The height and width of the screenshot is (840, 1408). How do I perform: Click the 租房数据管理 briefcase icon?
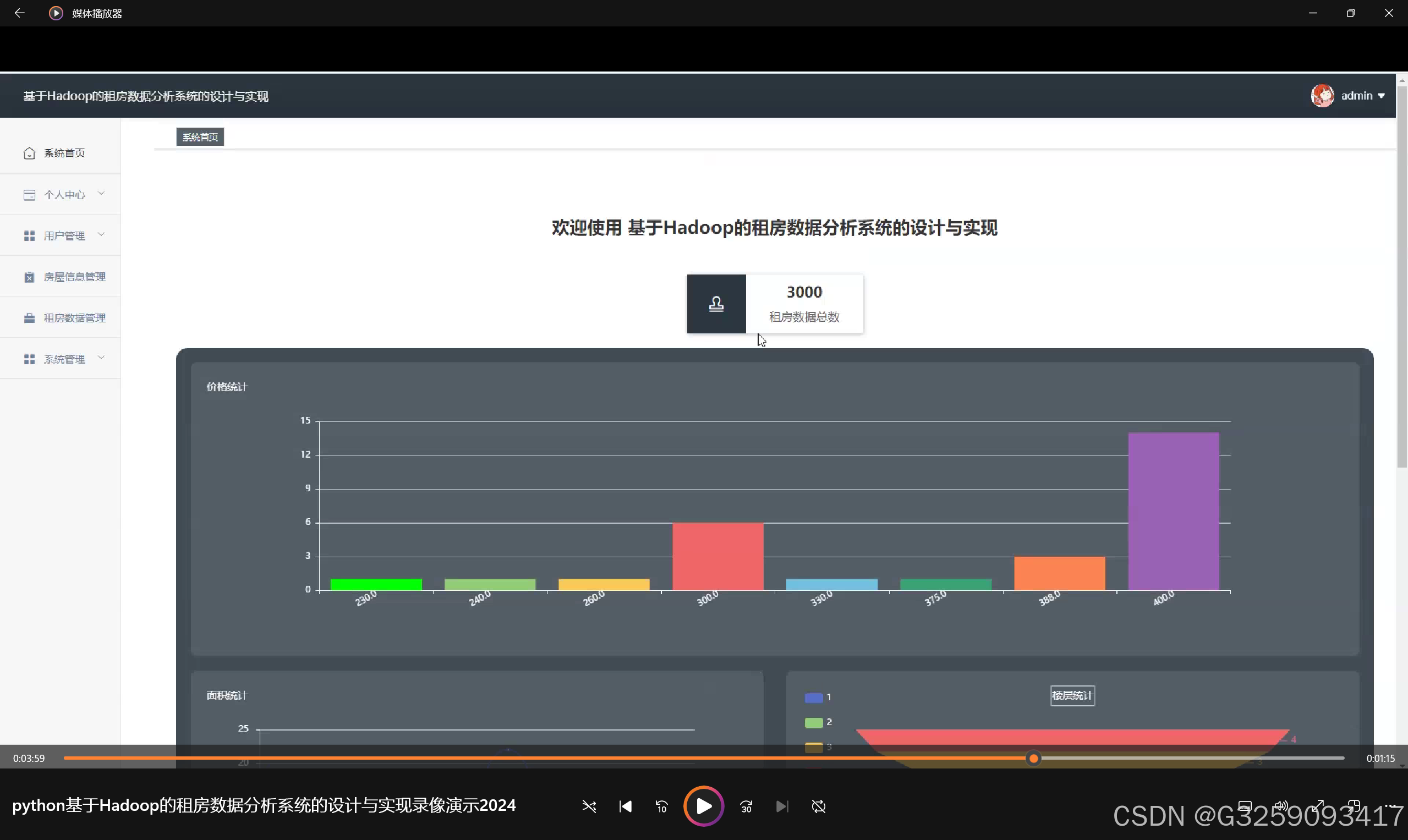30,318
